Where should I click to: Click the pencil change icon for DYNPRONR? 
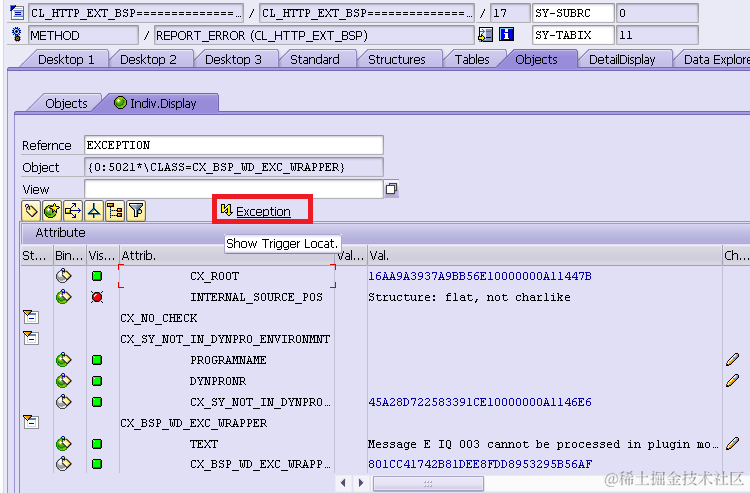(732, 381)
